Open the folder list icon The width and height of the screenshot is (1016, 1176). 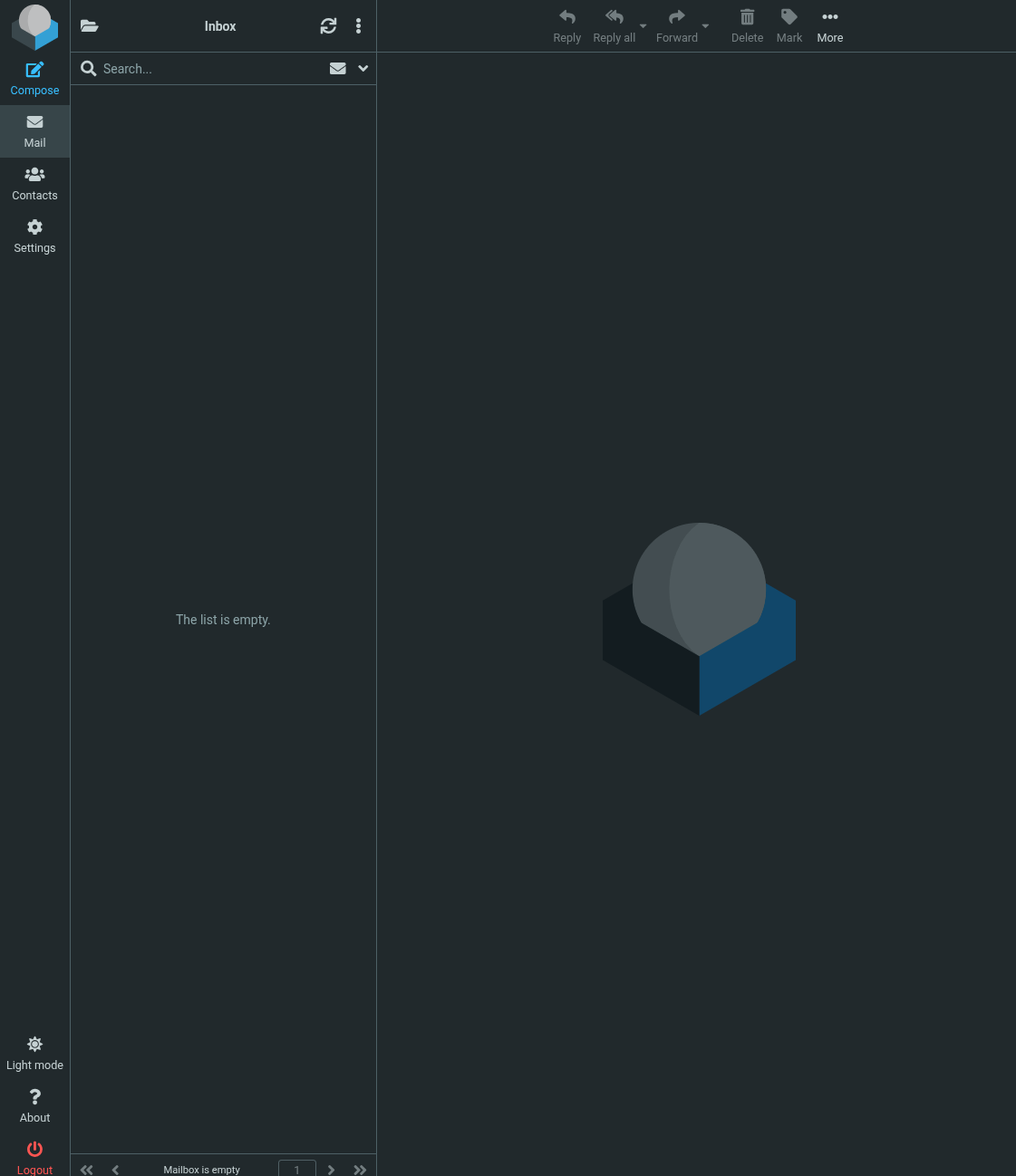(x=89, y=26)
